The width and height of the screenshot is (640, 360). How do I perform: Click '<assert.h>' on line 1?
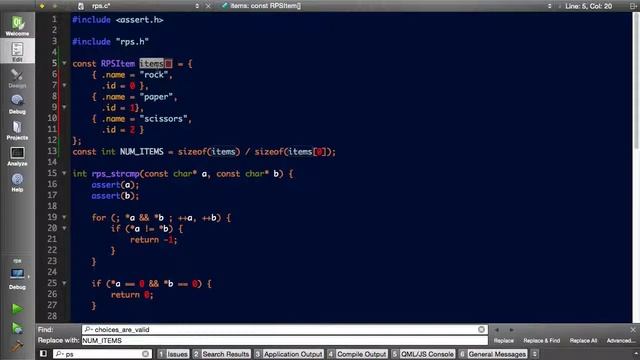pos(140,20)
